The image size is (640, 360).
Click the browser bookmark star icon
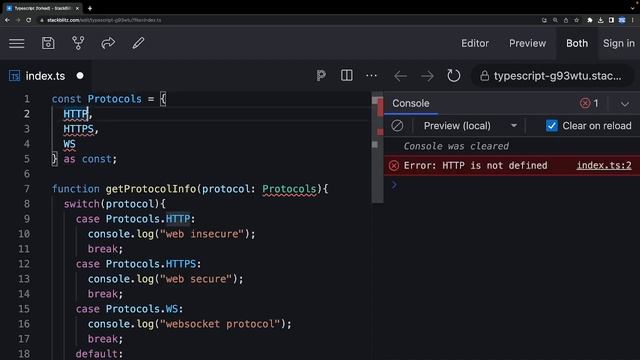click(576, 20)
